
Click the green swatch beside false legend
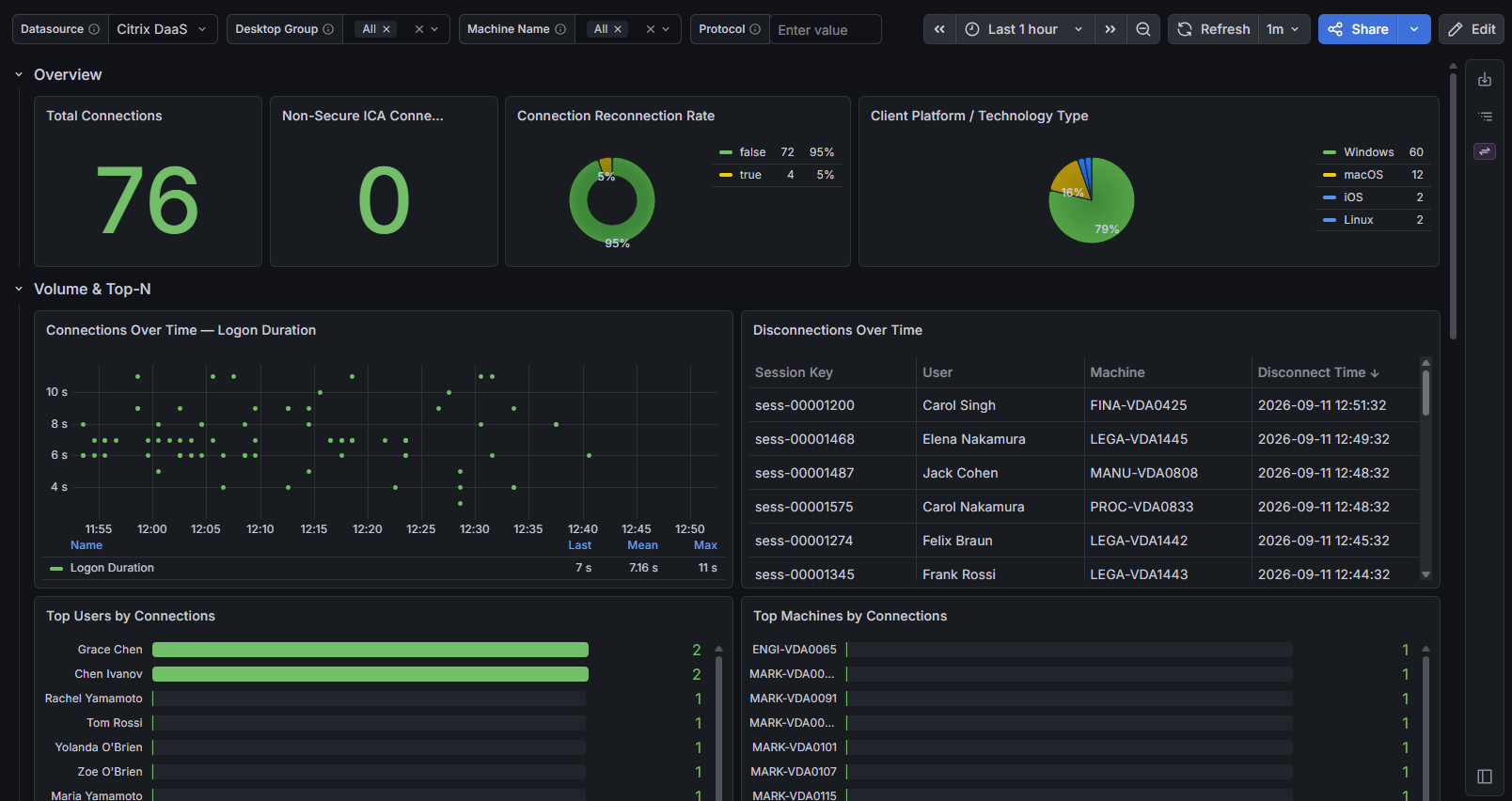click(x=726, y=152)
